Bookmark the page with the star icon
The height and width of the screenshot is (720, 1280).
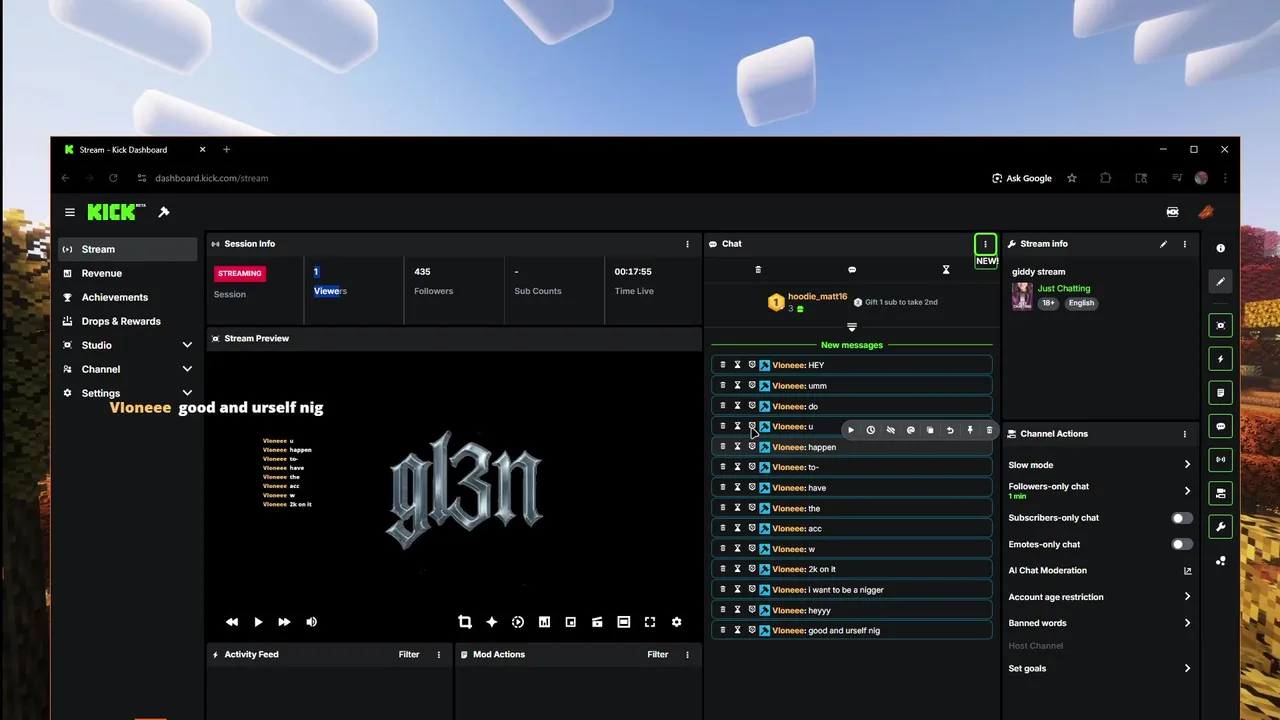1072,178
